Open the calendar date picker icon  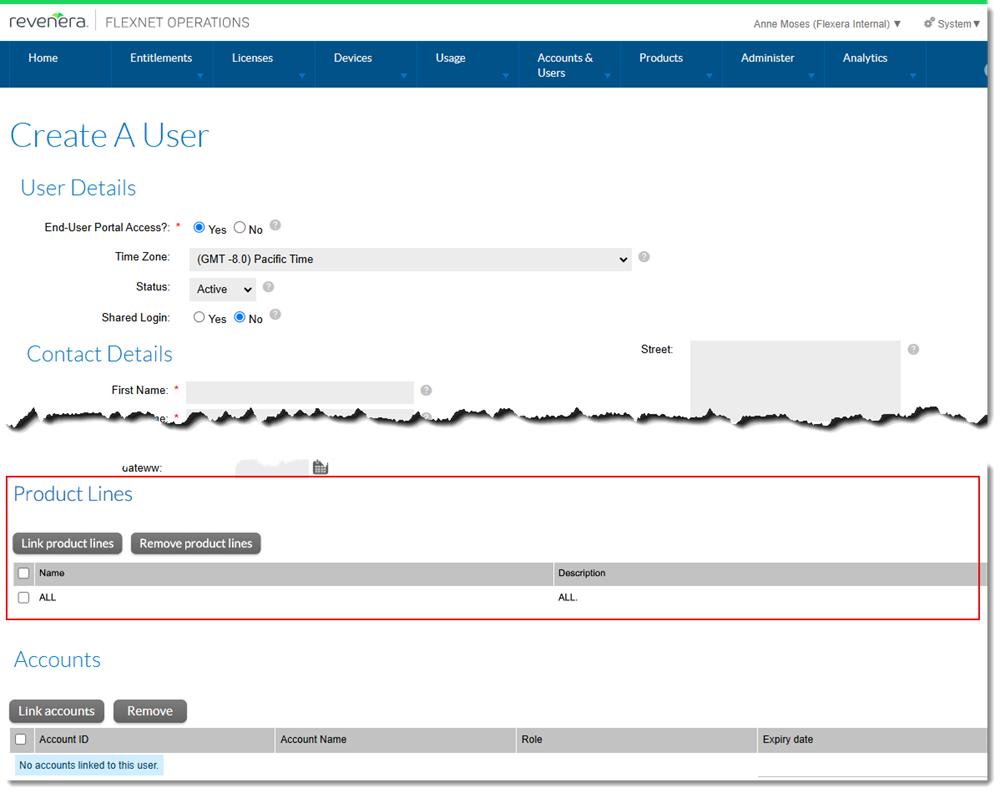[320, 467]
